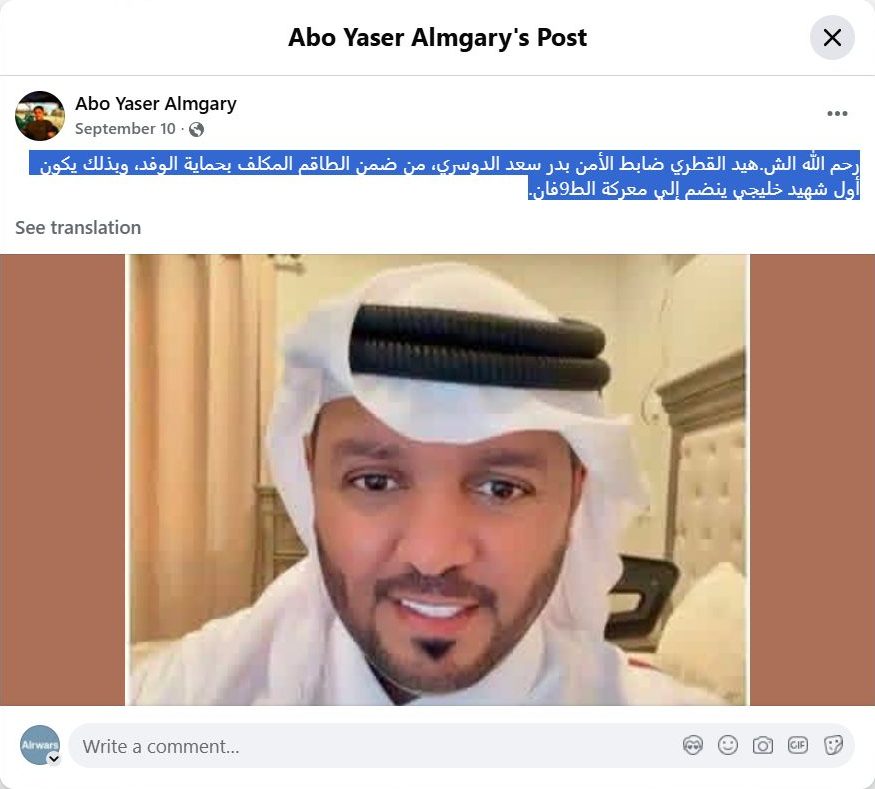This screenshot has width=875, height=789.
Task: Open the three-dots post options menu
Action: 837,113
